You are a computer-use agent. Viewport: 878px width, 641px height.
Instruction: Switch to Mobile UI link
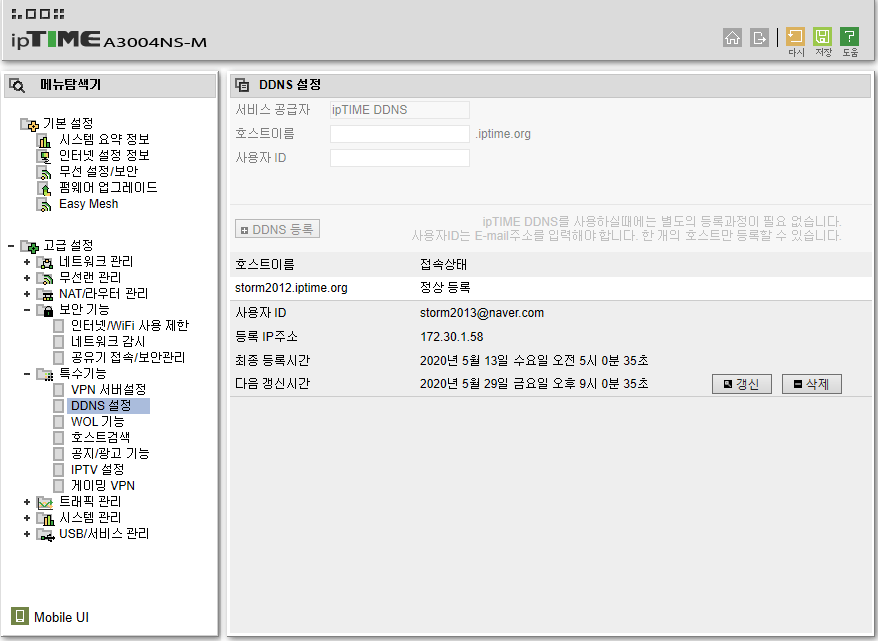pyautogui.click(x=62, y=617)
